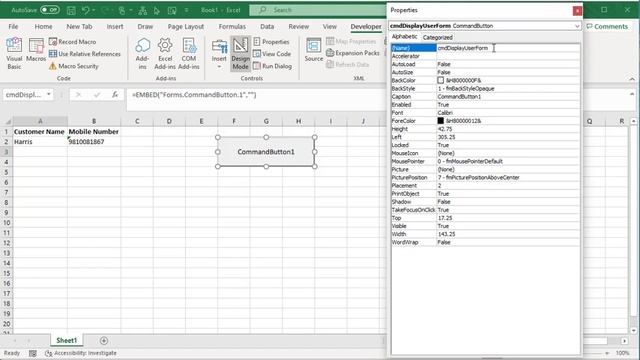Viewport: 640px width, 360px height.
Task: Select the Font property row
Action: tap(485, 113)
